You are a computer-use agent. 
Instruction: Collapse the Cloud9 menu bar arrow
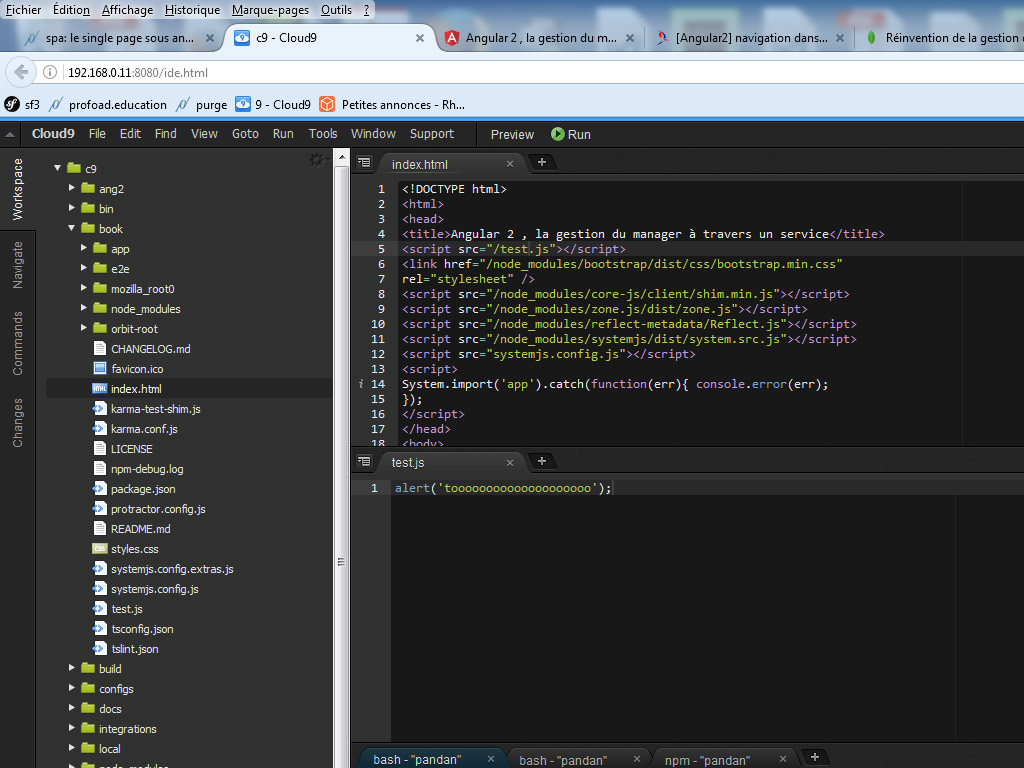pyautogui.click(x=10, y=135)
